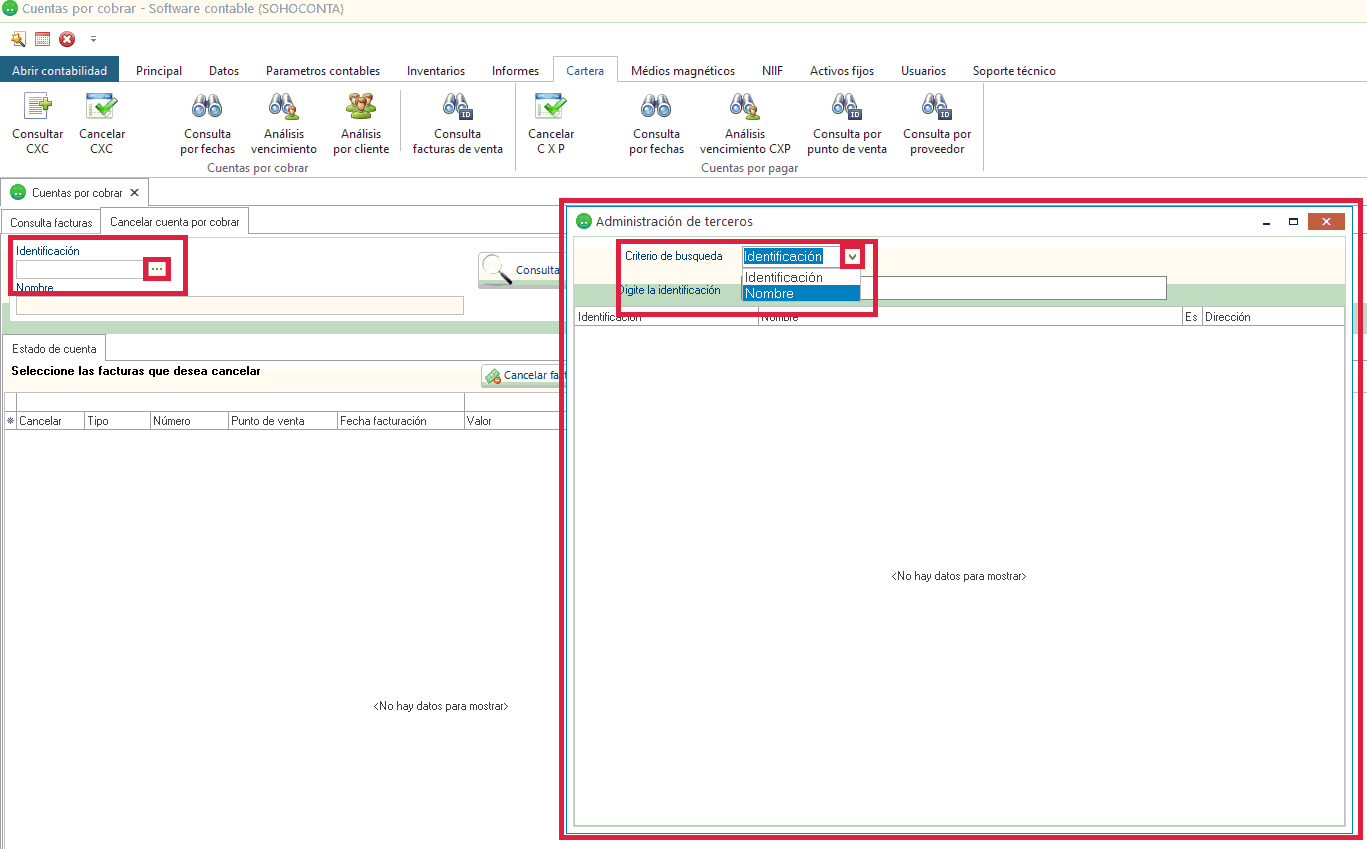Screen dimensions: 1367x849
Task: Choose Identificación option in dropdown list
Action: click(x=800, y=277)
